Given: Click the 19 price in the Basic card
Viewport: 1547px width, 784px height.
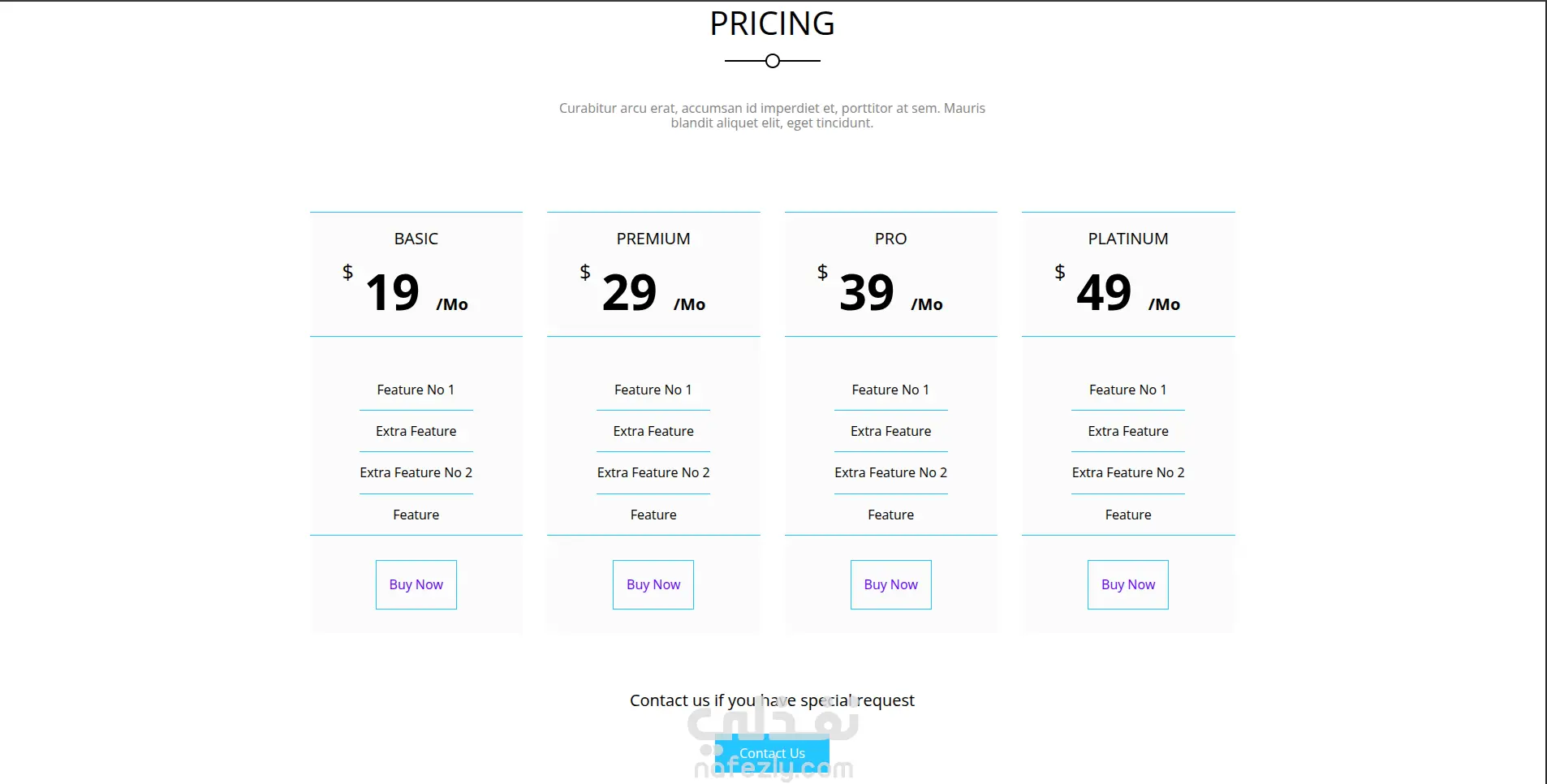Looking at the screenshot, I should pyautogui.click(x=393, y=292).
